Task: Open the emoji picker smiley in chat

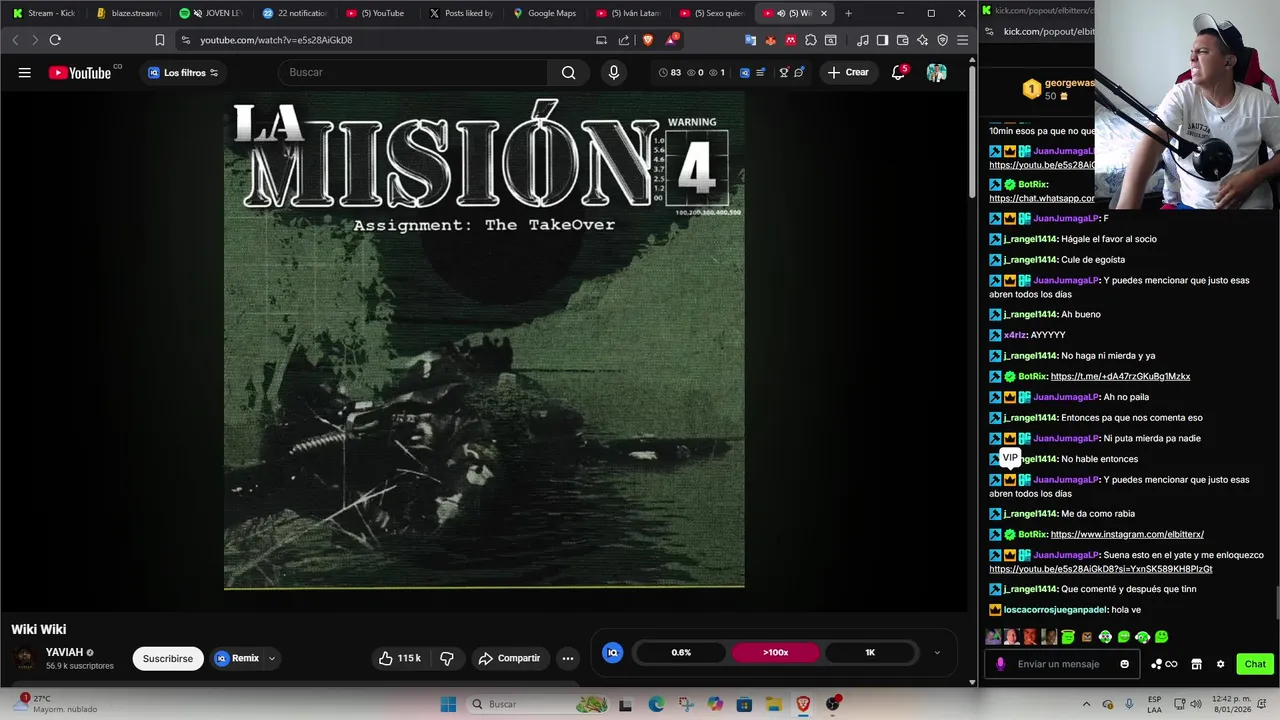Action: pos(1125,664)
